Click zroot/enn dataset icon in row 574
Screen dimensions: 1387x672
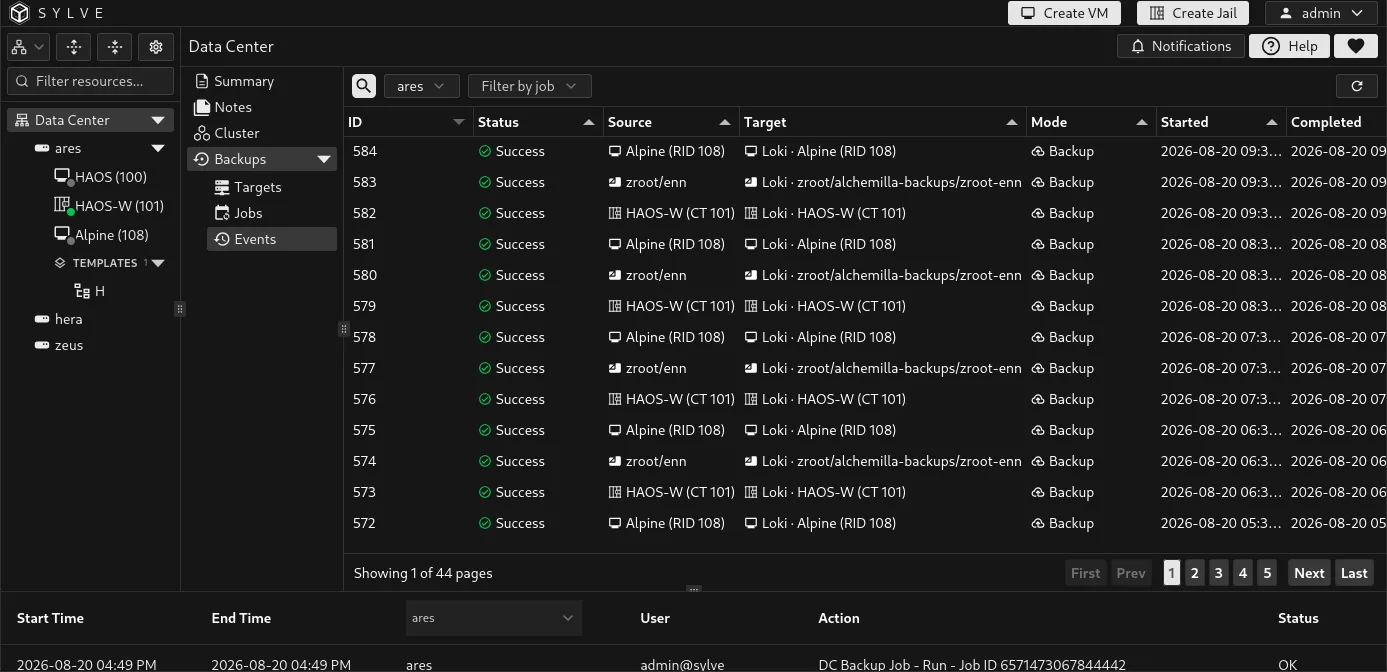pyautogui.click(x=615, y=461)
